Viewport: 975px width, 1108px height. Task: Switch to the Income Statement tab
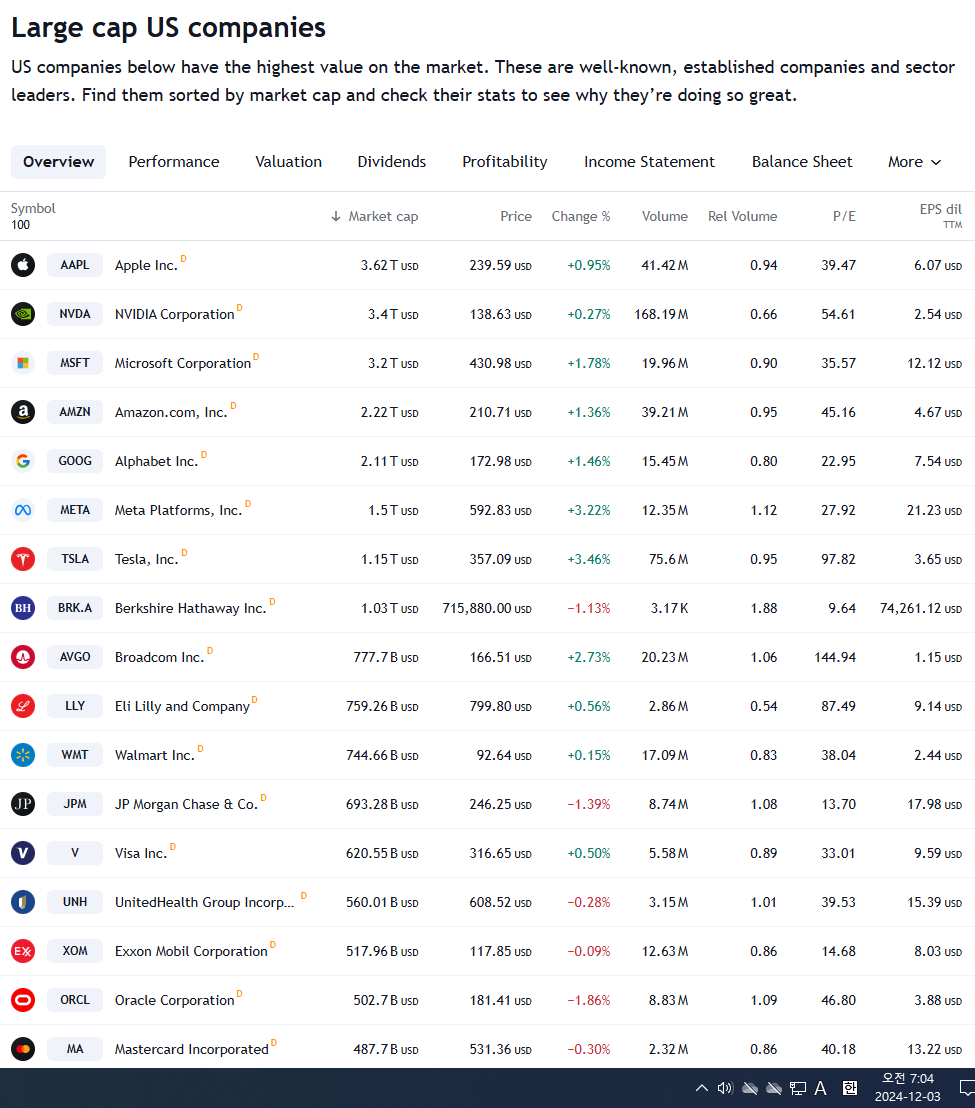tap(649, 162)
